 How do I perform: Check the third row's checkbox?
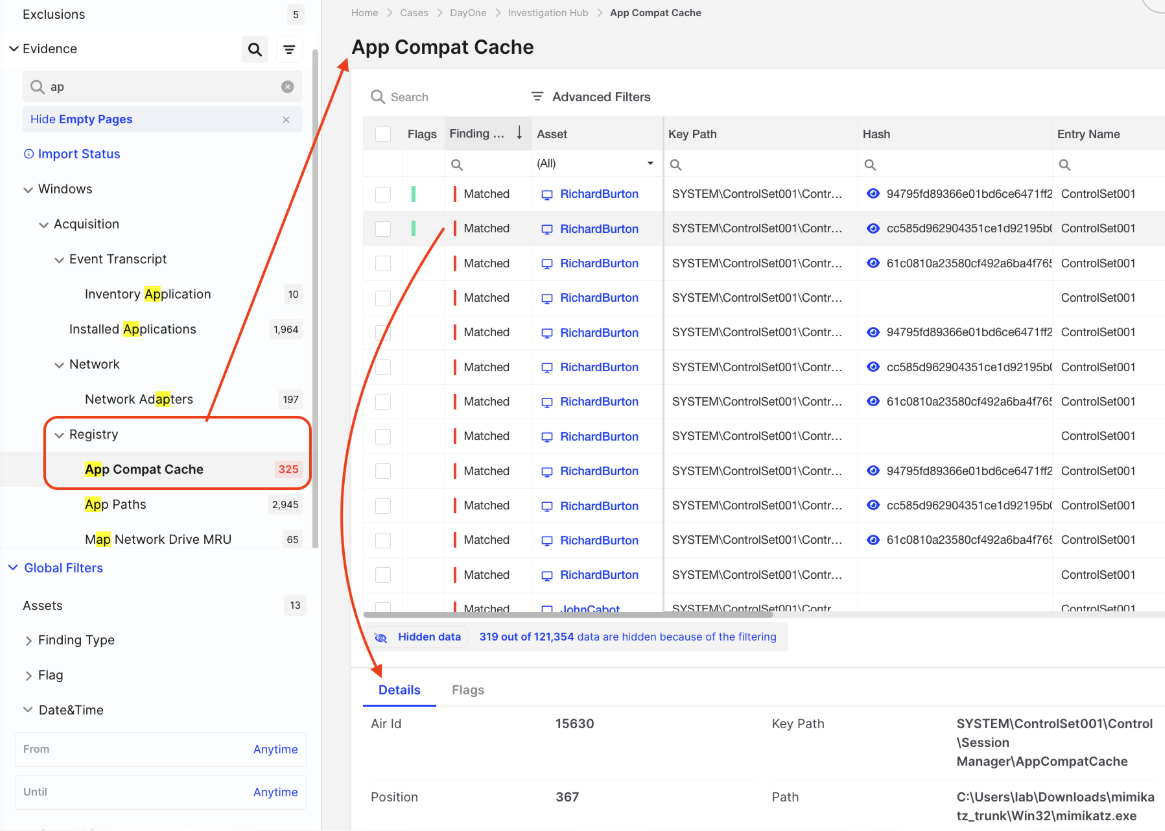pos(383,263)
